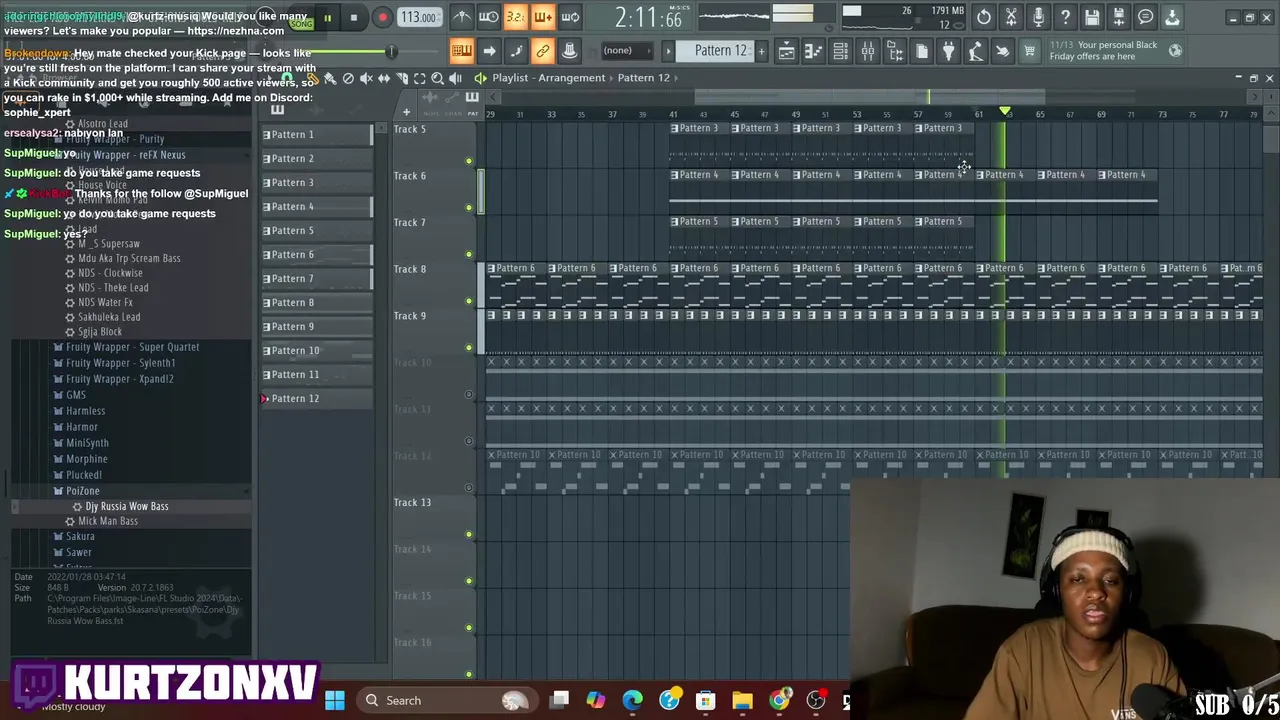
Task: Mute Track 5 using its green dot
Action: tap(469, 161)
